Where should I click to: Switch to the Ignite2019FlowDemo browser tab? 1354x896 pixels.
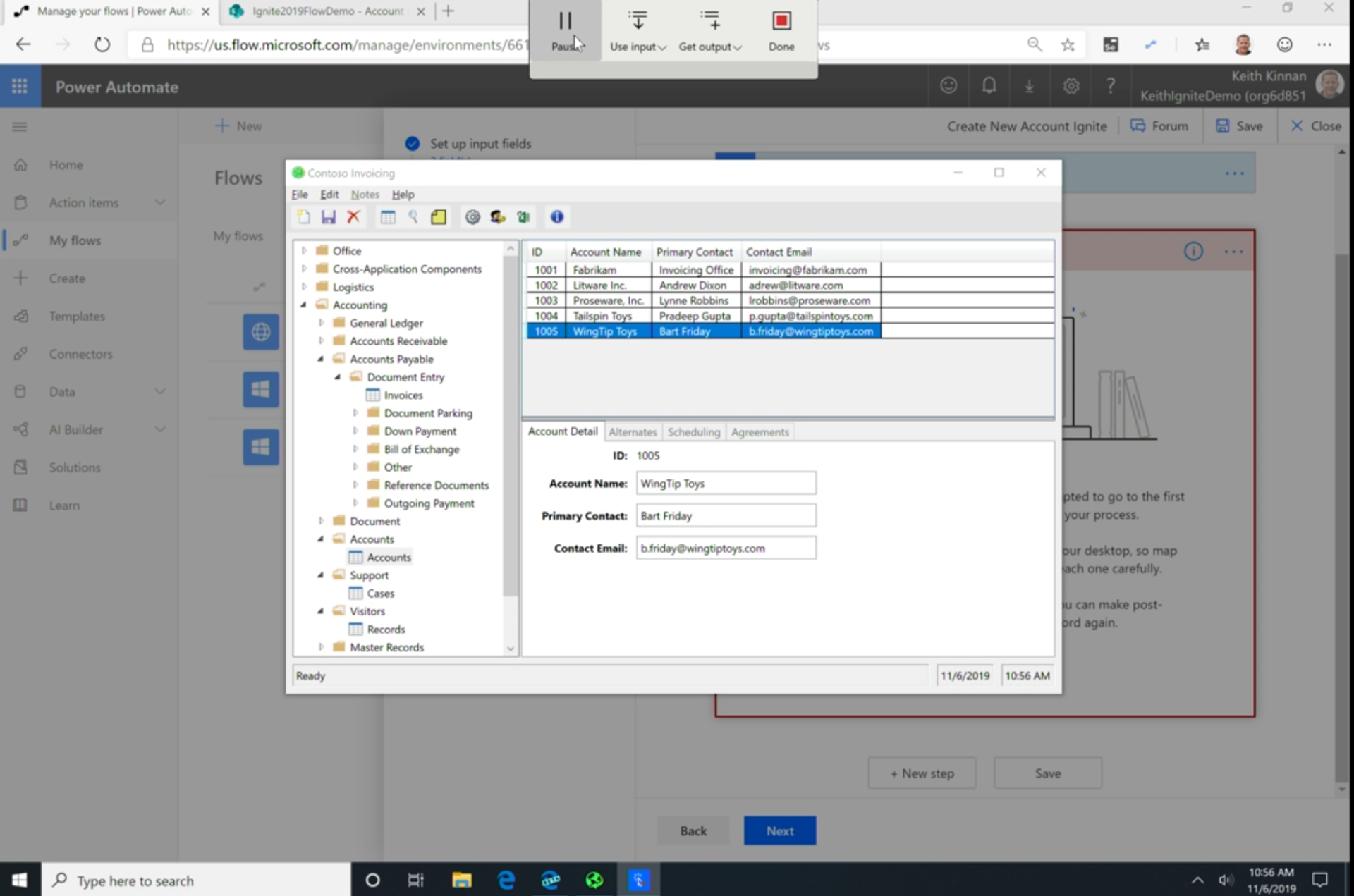pos(327,11)
